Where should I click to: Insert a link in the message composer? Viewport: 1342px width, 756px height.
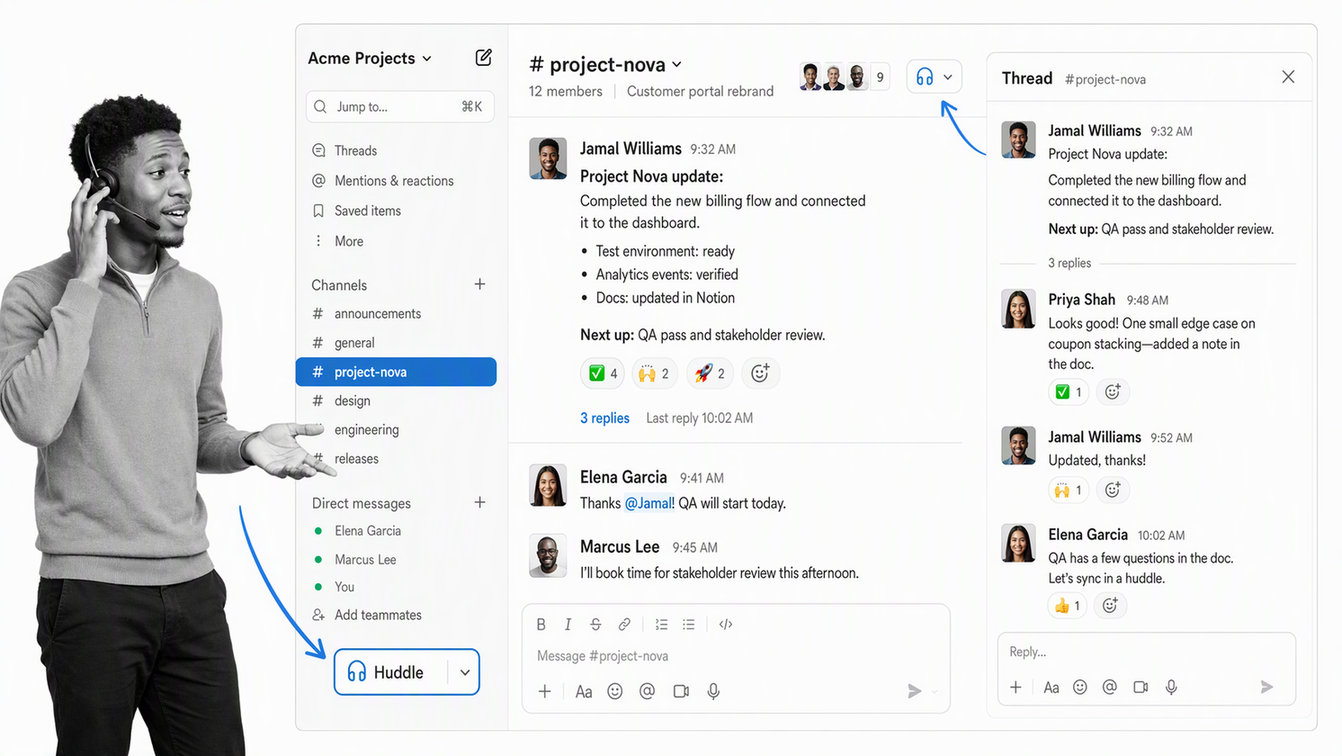[624, 624]
